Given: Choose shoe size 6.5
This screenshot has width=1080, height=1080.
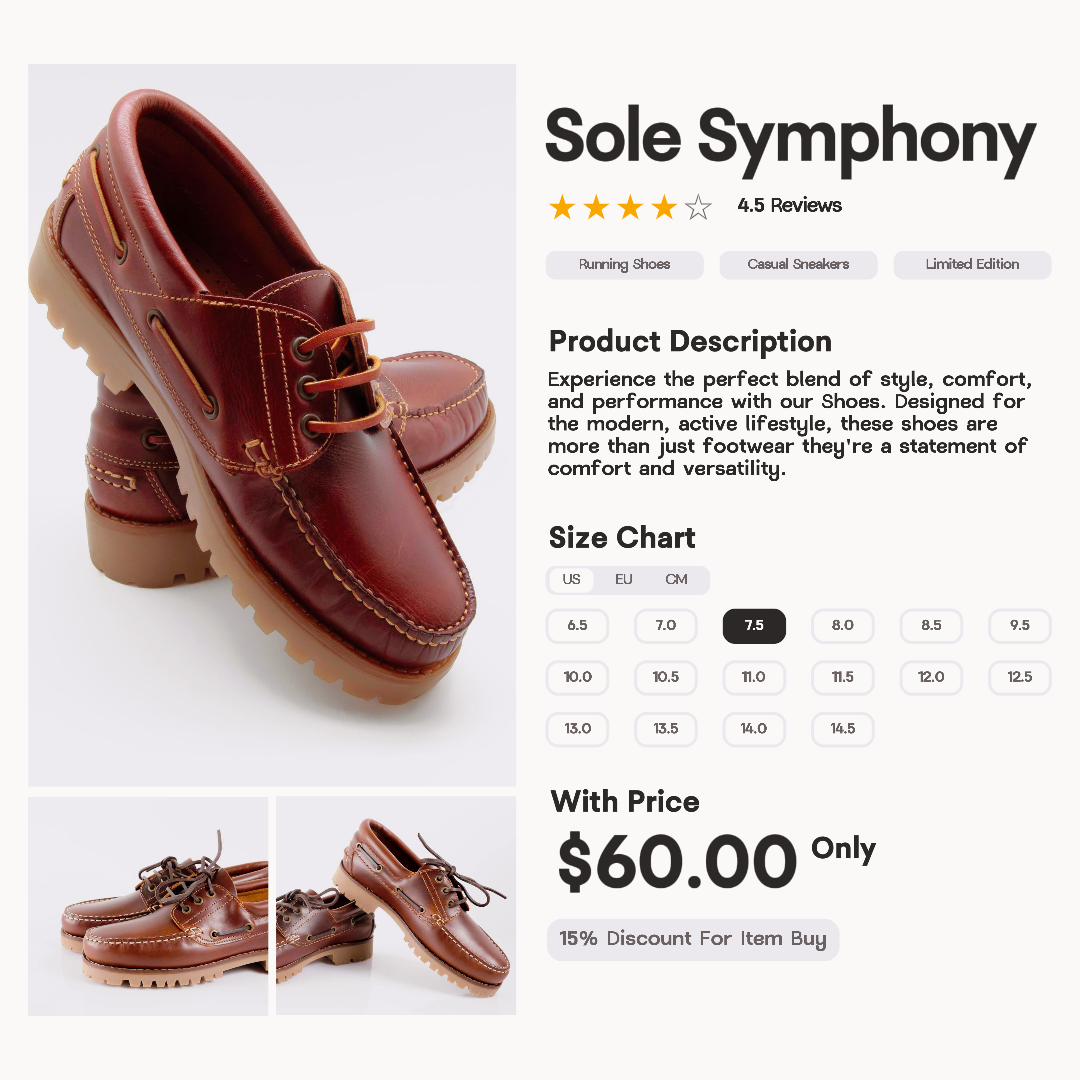Looking at the screenshot, I should 577,626.
